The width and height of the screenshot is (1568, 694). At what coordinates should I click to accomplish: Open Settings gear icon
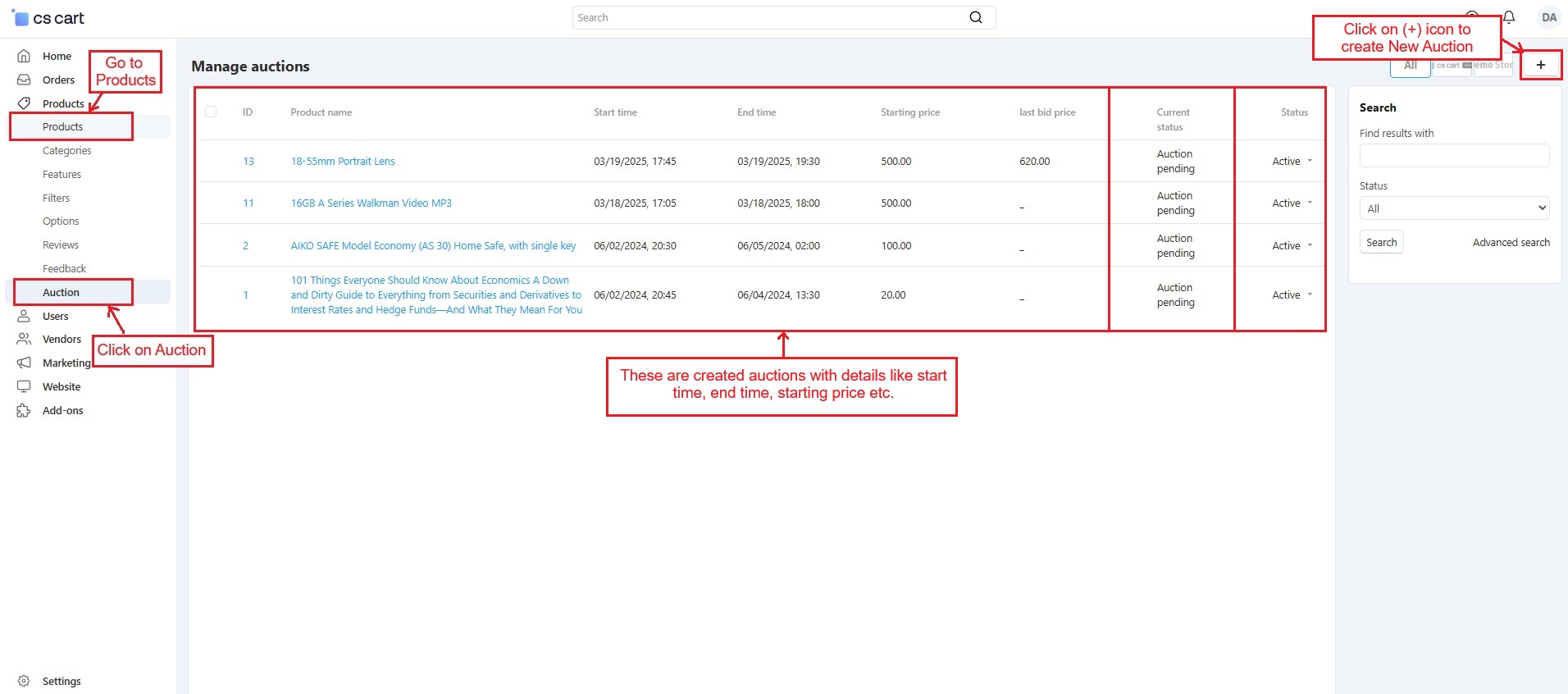coord(24,681)
